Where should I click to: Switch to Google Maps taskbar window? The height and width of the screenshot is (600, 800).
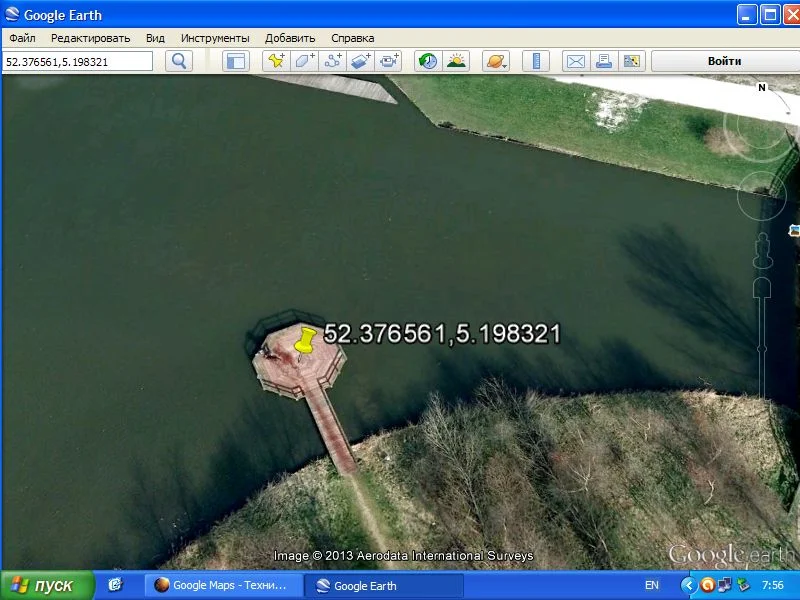[x=223, y=585]
